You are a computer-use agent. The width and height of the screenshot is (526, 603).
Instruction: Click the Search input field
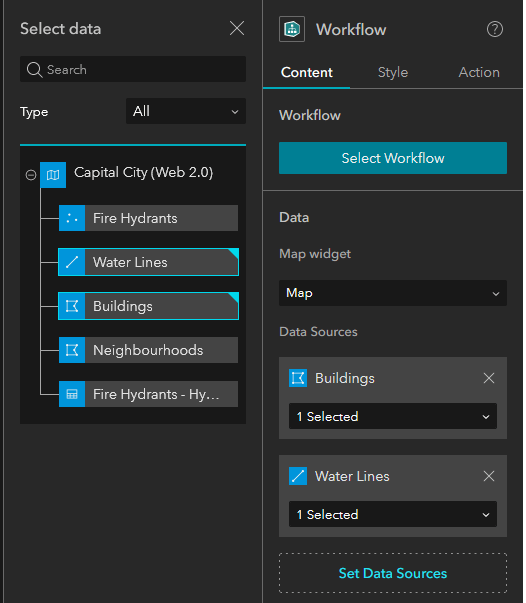pyautogui.click(x=133, y=69)
